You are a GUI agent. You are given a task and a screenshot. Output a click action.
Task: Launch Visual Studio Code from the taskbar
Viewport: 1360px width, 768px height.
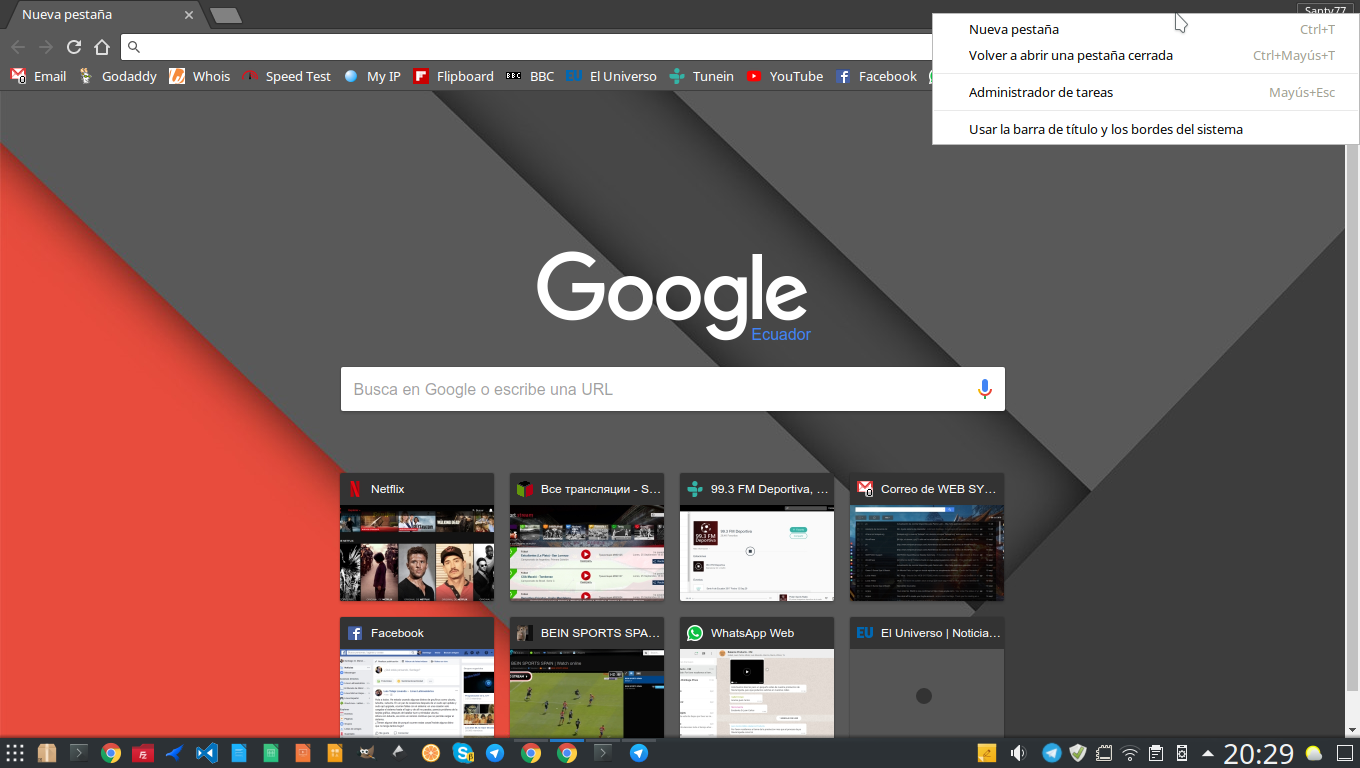[x=207, y=753]
